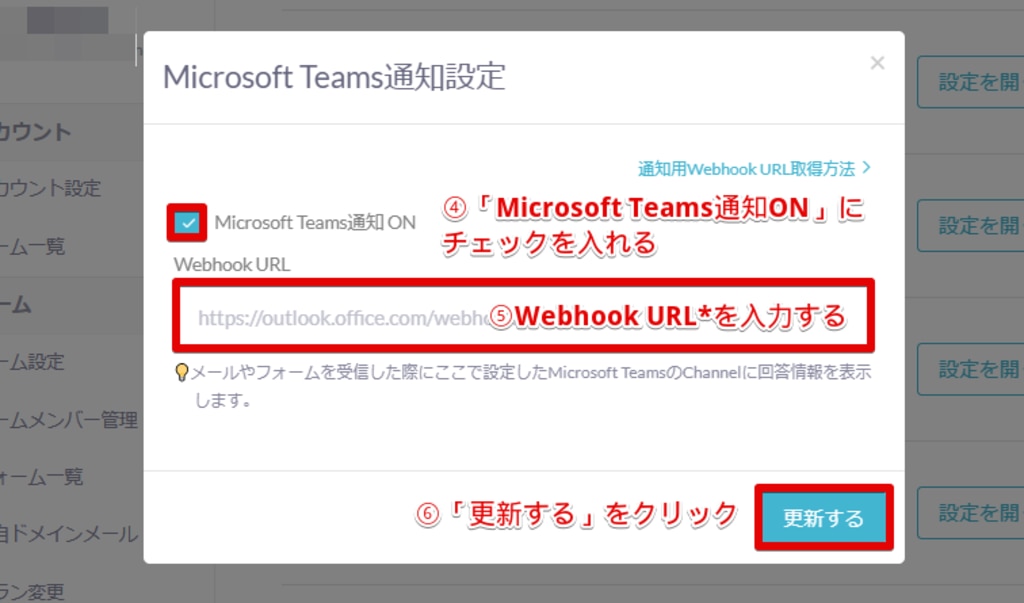Go to チームメンバー管理 in the sidebar
Viewport: 1024px width, 603px height.
(69, 419)
